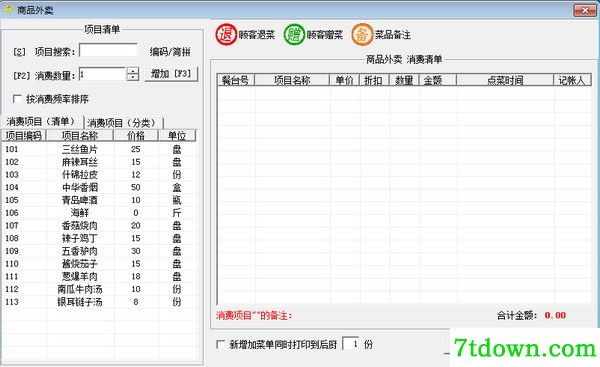The width and height of the screenshot is (600, 367).
Task: Click the 增加 [F3] button
Action: [x=171, y=74]
